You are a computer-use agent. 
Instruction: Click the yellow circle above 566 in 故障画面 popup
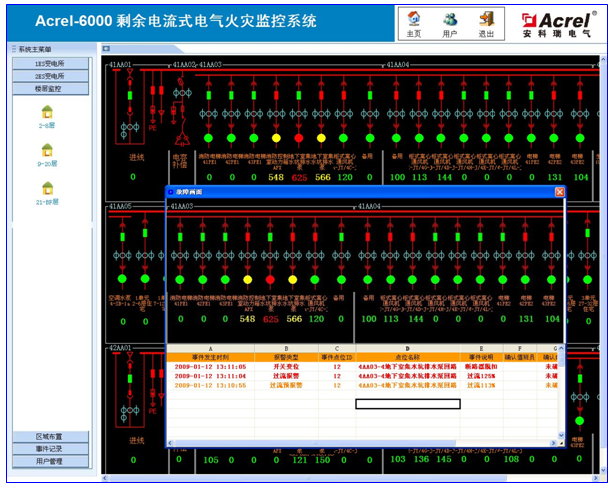(292, 280)
